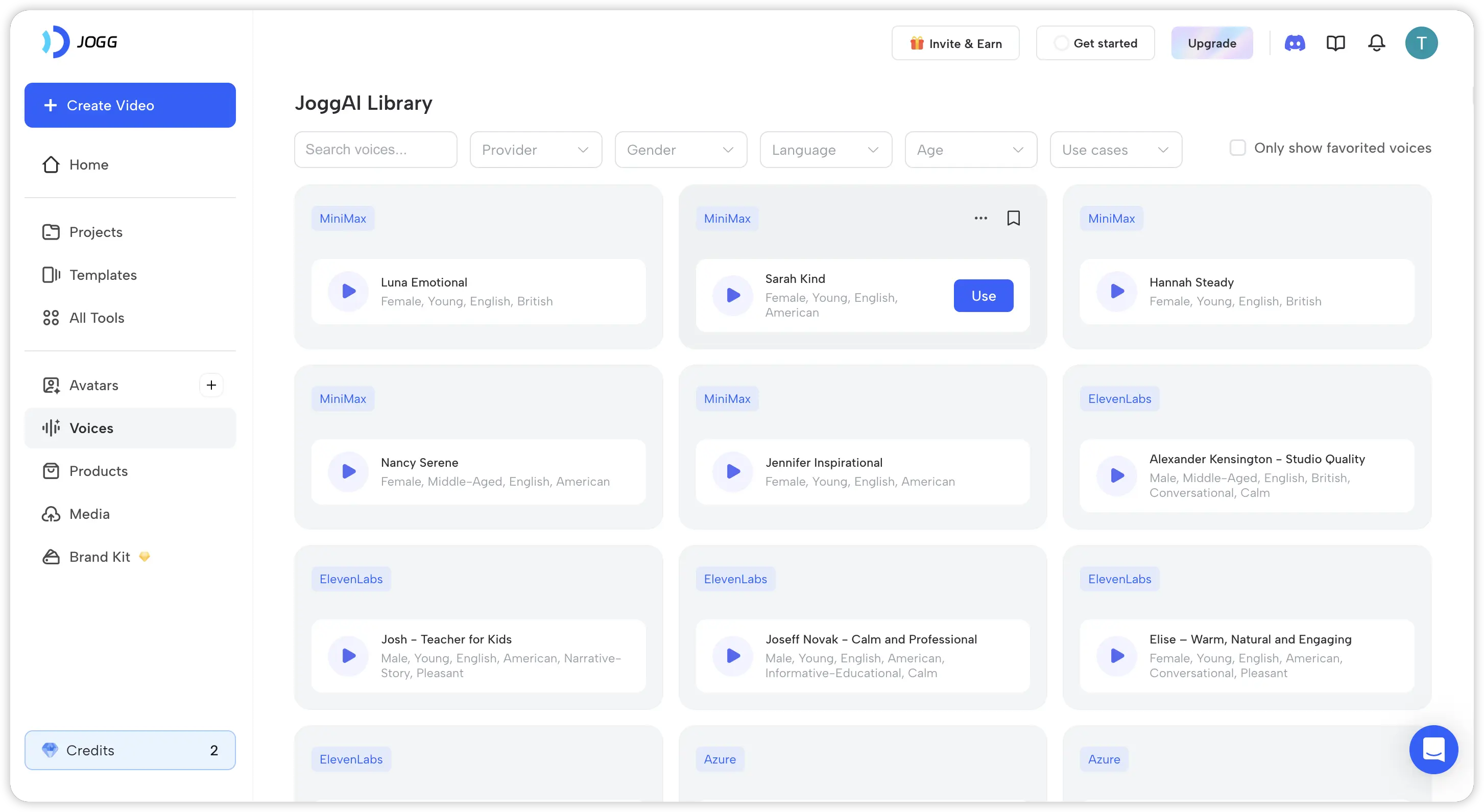Image resolution: width=1484 pixels, height=812 pixels.
Task: Expand the Age filter dropdown
Action: click(971, 150)
